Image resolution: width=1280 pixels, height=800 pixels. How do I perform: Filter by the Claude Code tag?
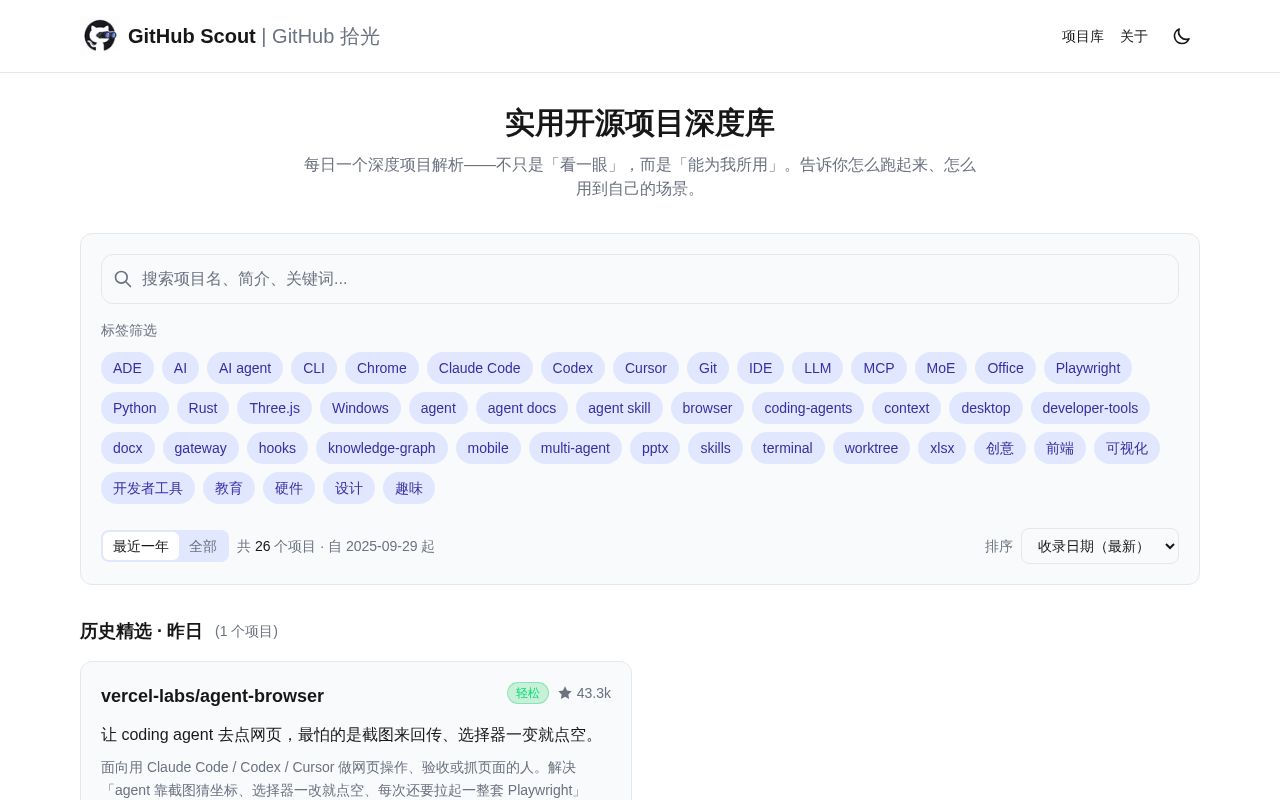tap(480, 368)
